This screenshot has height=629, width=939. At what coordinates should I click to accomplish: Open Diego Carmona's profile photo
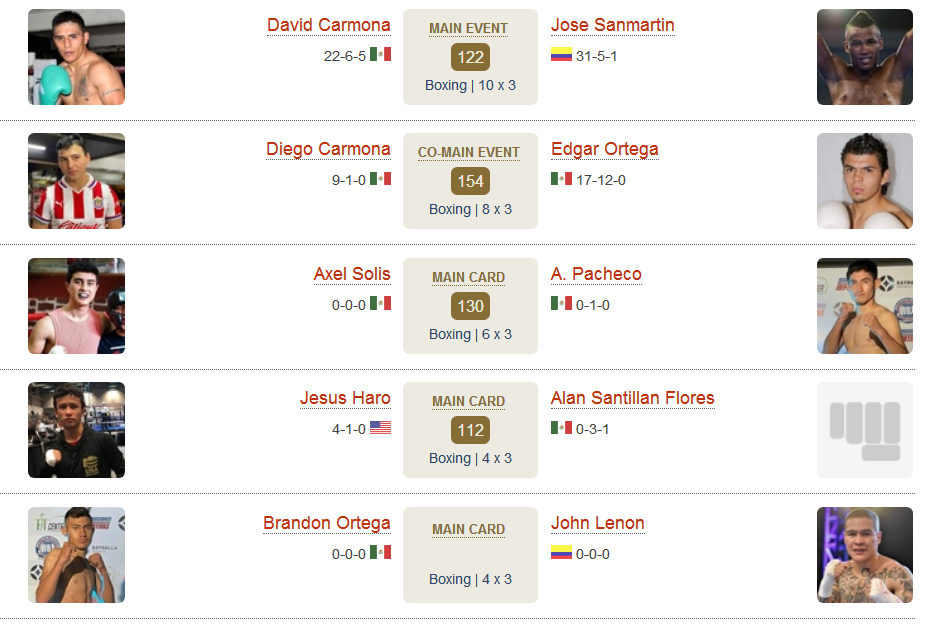click(x=77, y=181)
